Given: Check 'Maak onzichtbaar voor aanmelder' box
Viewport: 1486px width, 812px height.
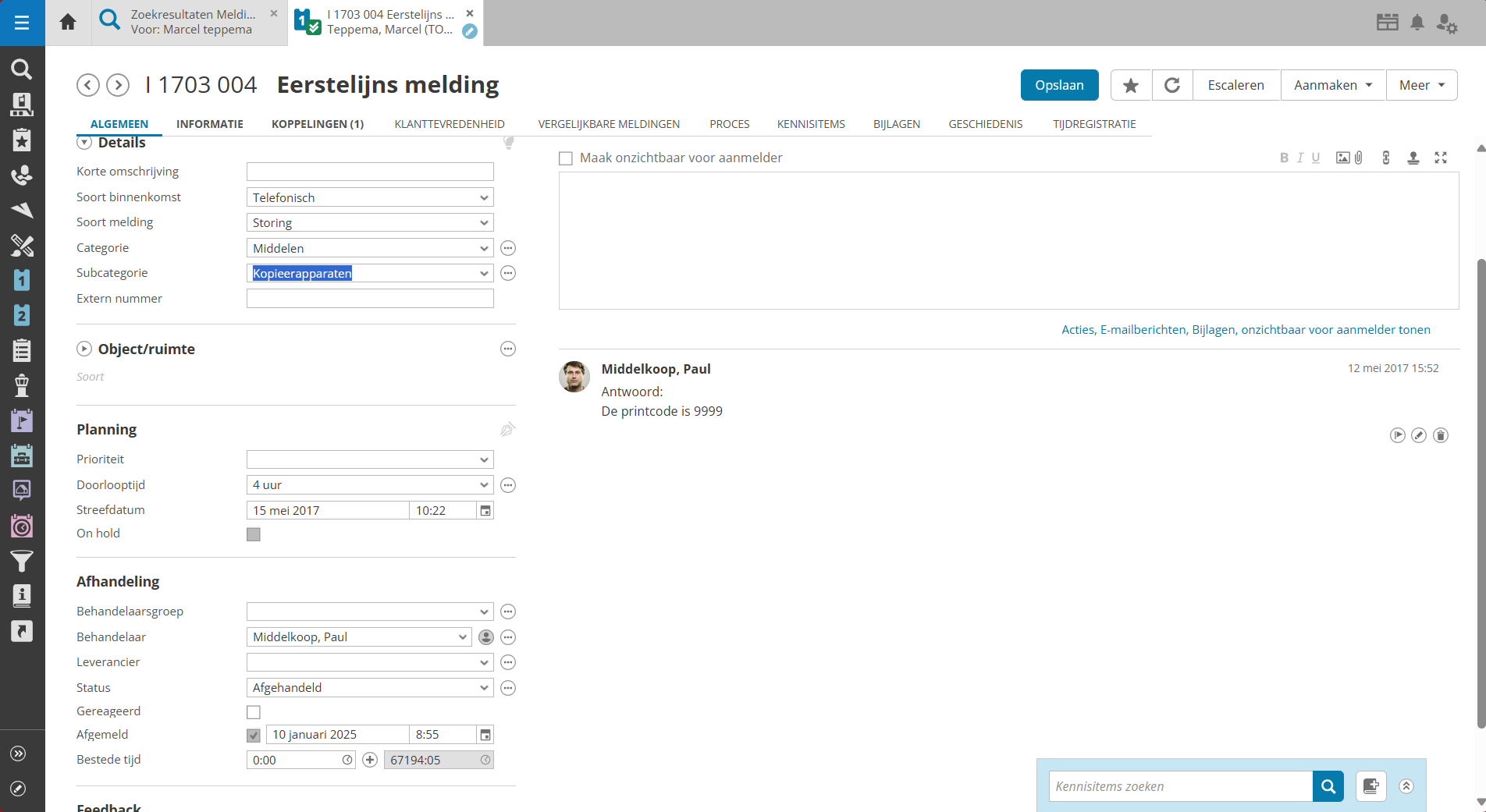Looking at the screenshot, I should 566,158.
